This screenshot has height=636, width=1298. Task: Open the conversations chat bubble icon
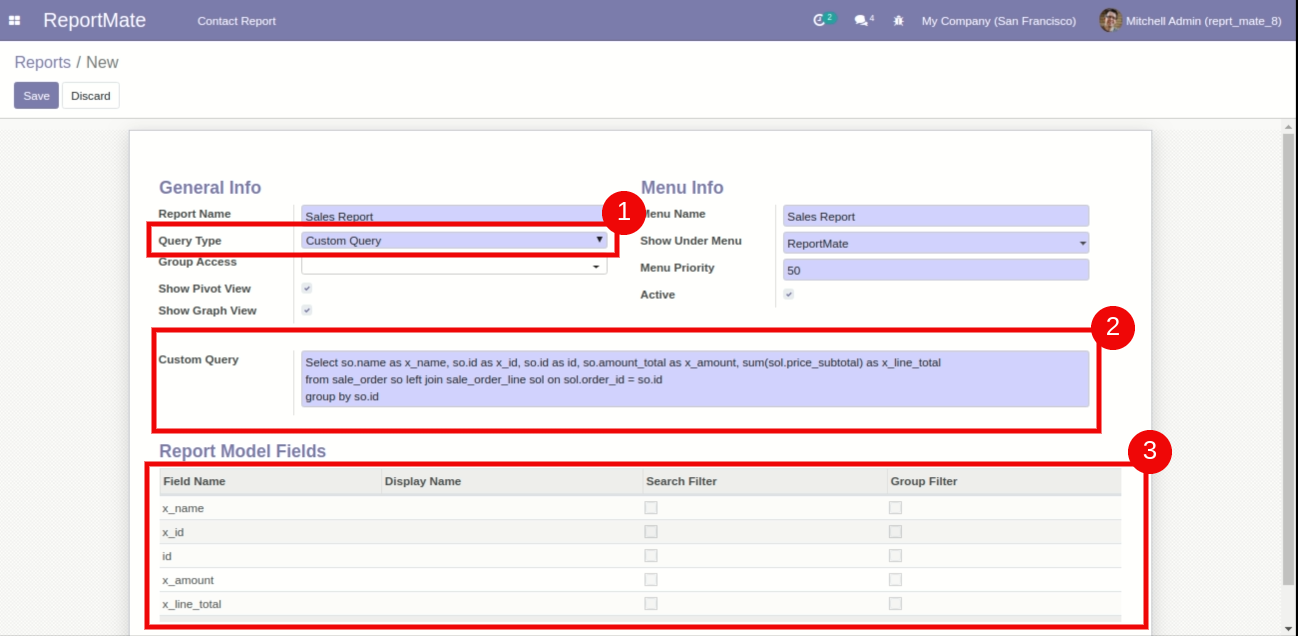tap(861, 20)
